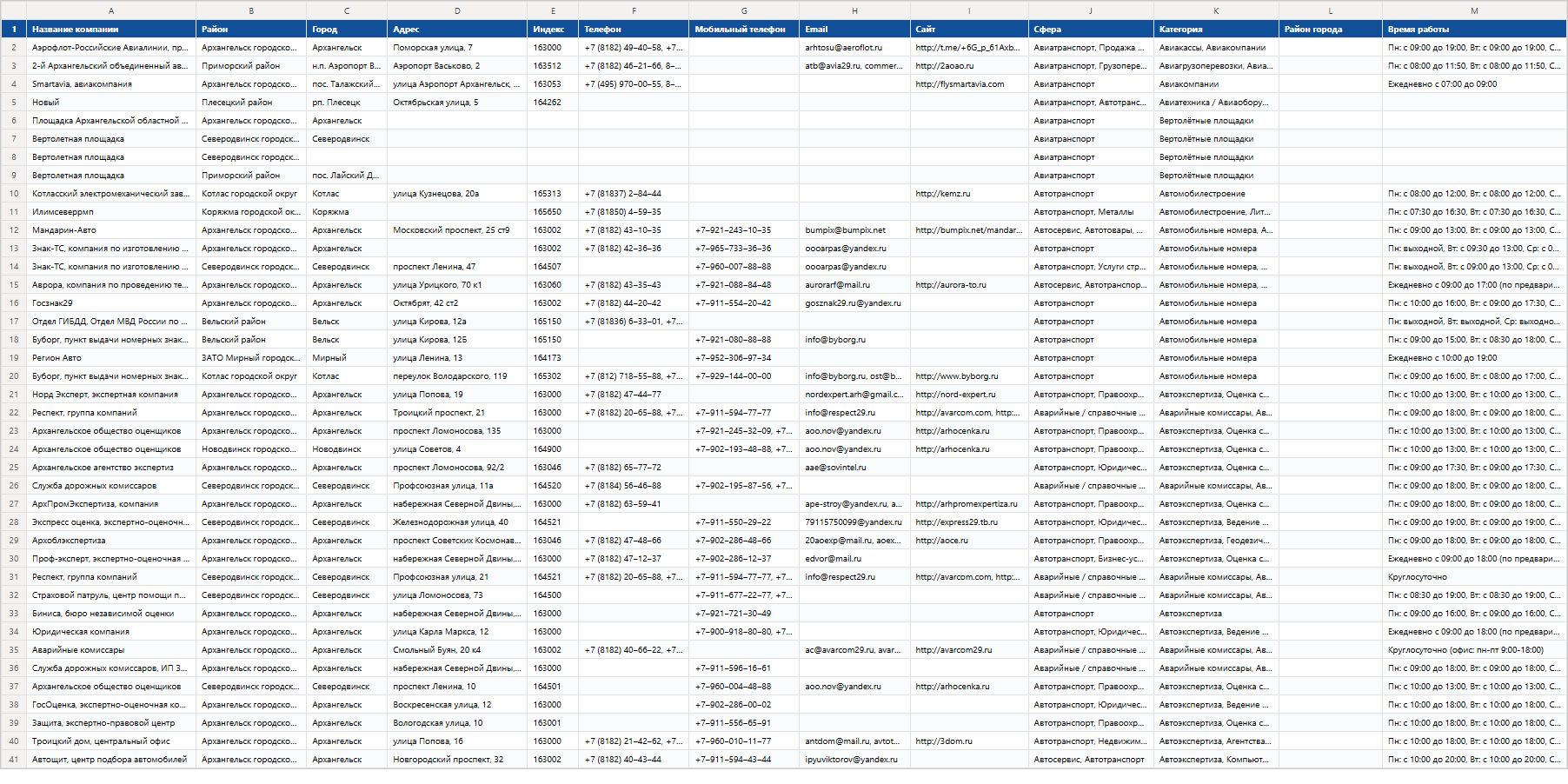The image size is (1568, 784).
Task: Click 'Московский проспект, 25 ст9' address cell
Action: click(457, 230)
